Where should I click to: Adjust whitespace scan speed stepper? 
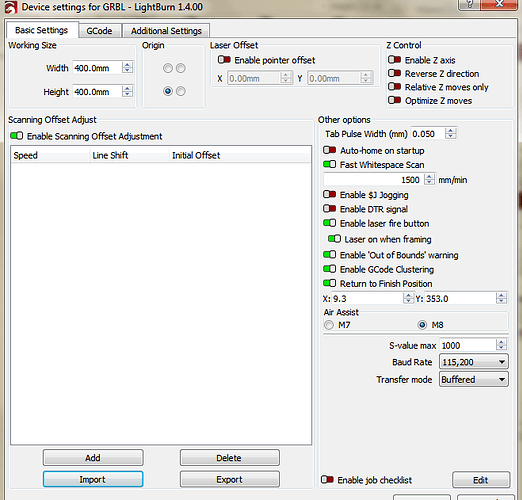coord(429,179)
